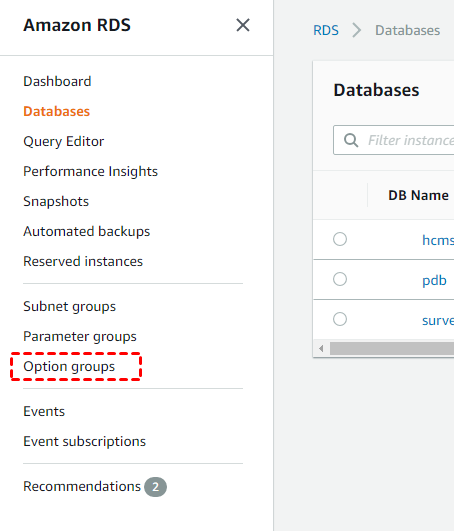The width and height of the screenshot is (454, 531).
Task: Select the hcms database radio button
Action: [340, 239]
